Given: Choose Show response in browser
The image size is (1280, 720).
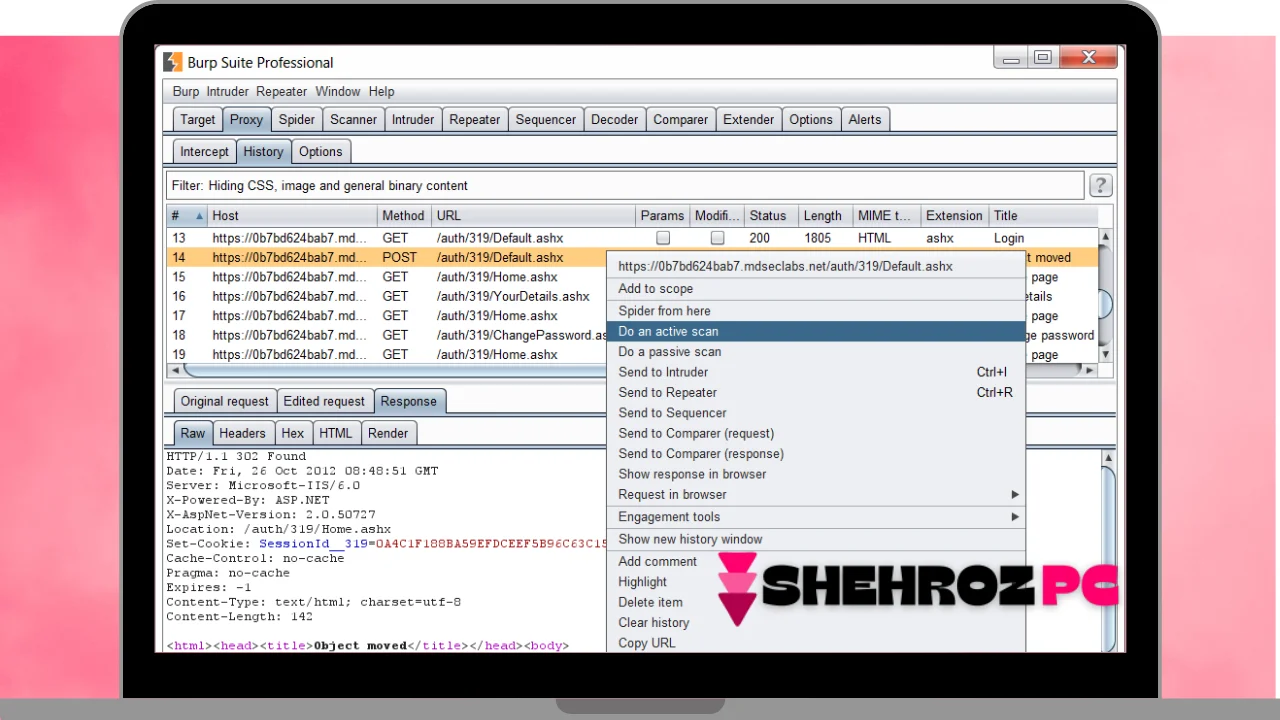Looking at the screenshot, I should tap(816, 474).
